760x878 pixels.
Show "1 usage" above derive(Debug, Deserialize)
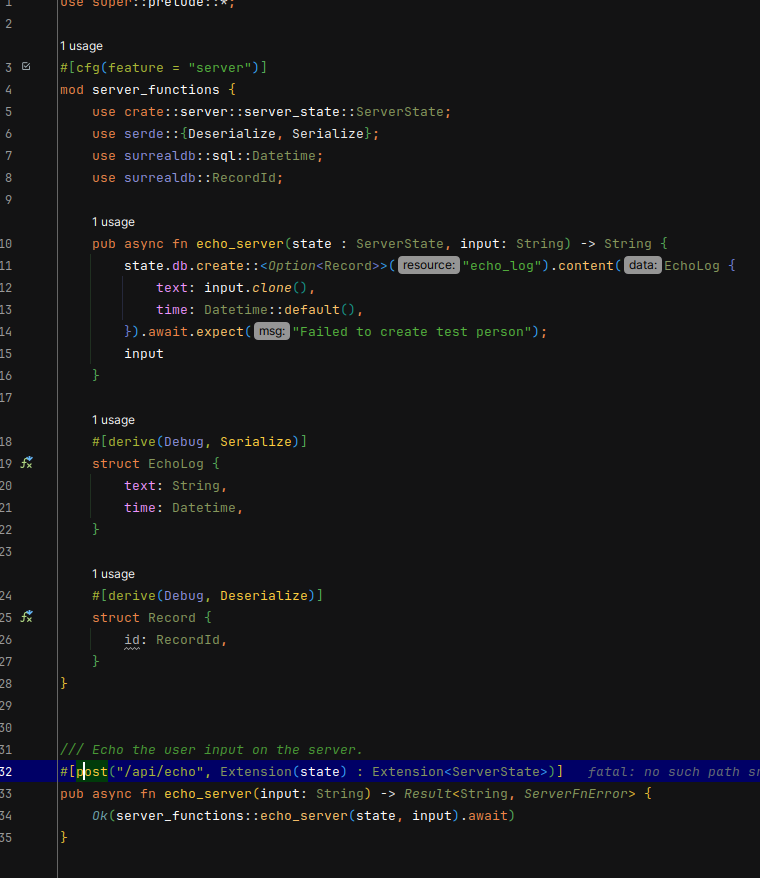[113, 574]
